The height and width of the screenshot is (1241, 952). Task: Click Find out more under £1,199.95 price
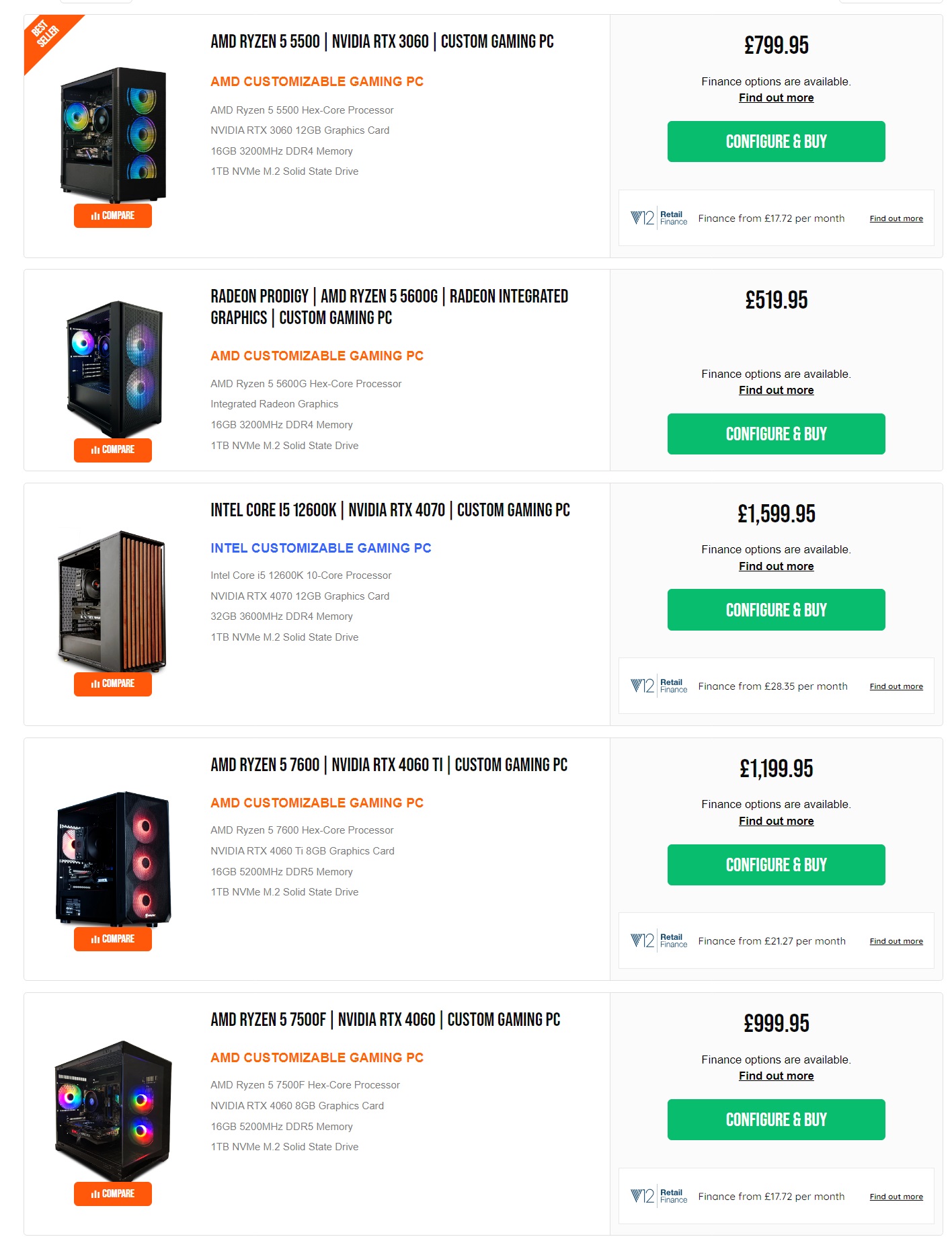[x=776, y=821]
